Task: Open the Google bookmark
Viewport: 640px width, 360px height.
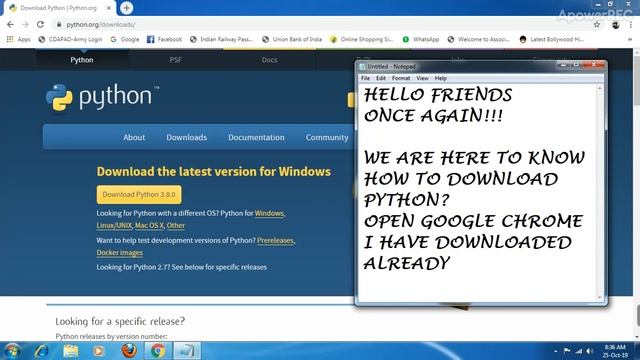Action: (x=125, y=39)
